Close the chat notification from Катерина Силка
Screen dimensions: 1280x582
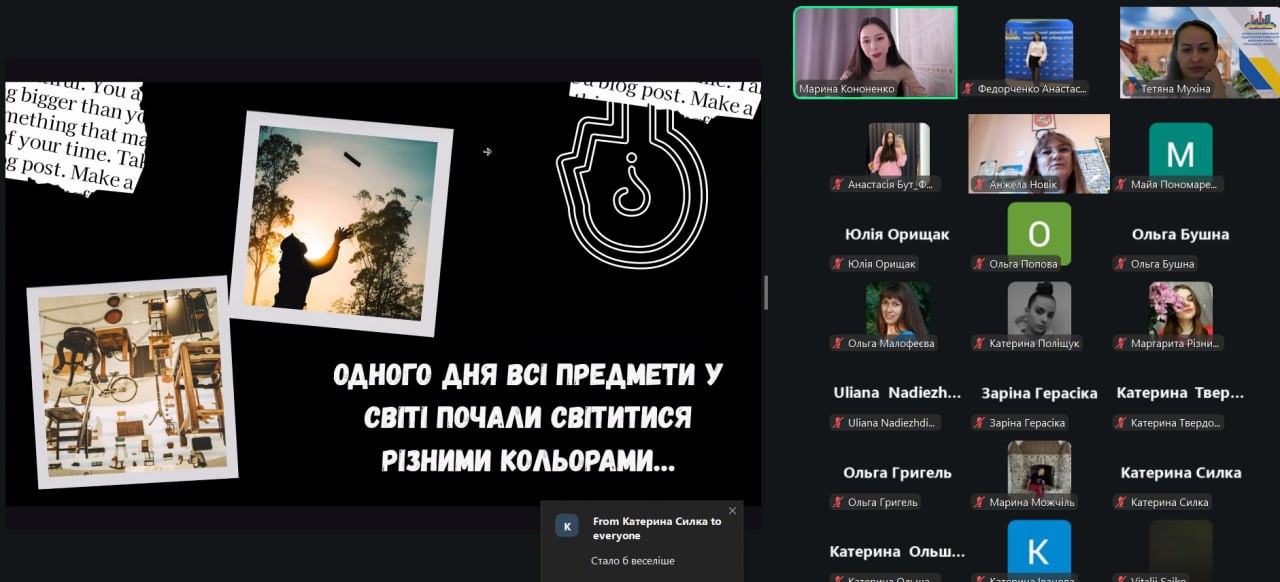pos(732,511)
